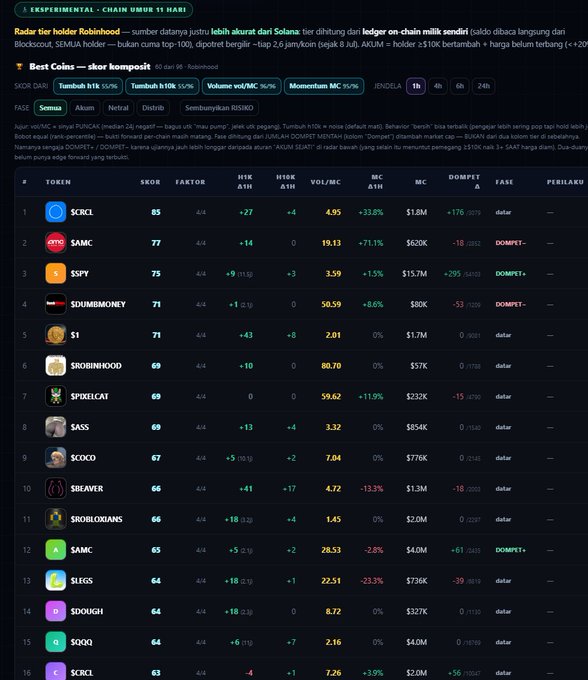Sort by the SKOR column header

pyautogui.click(x=150, y=182)
